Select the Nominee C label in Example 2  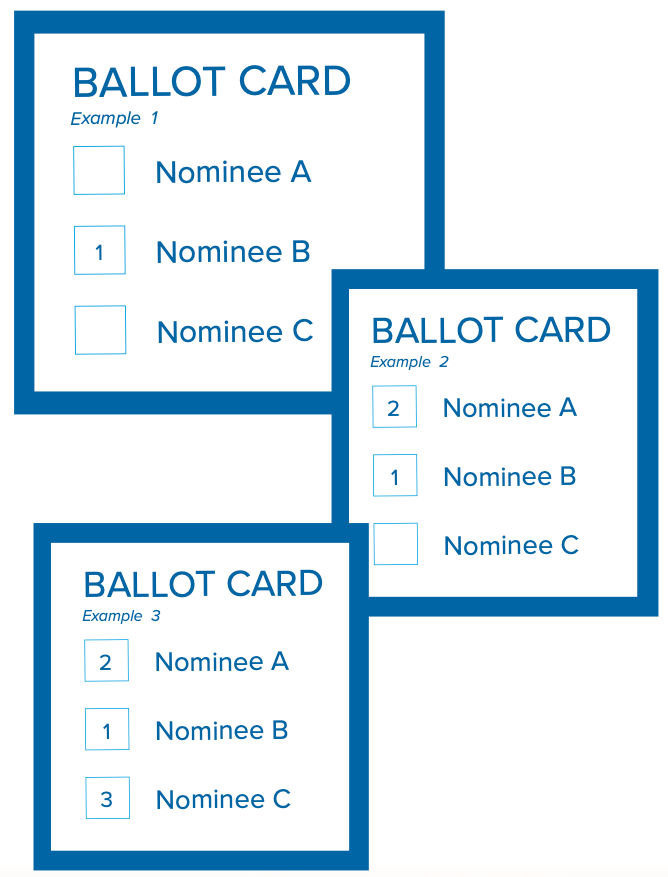coord(511,545)
